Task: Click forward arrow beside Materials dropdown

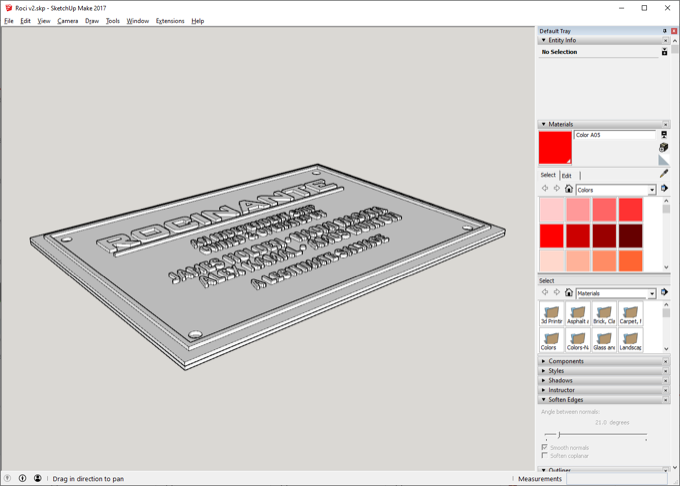Action: (557, 292)
